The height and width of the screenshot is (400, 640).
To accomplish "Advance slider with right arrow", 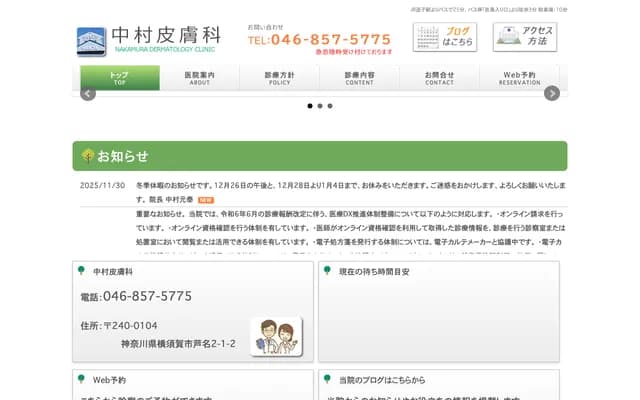I will pos(552,93).
